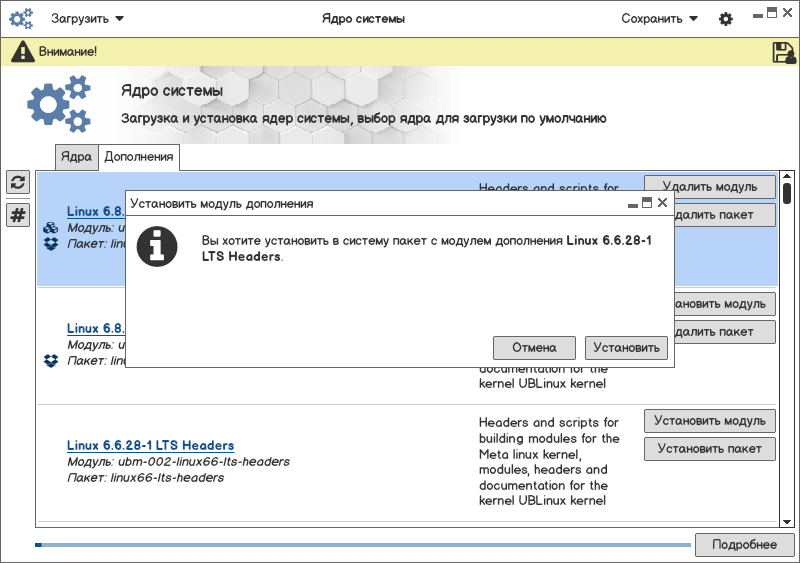The width and height of the screenshot is (800, 563).
Task: Click the info icon in the dialog
Action: click(x=157, y=247)
